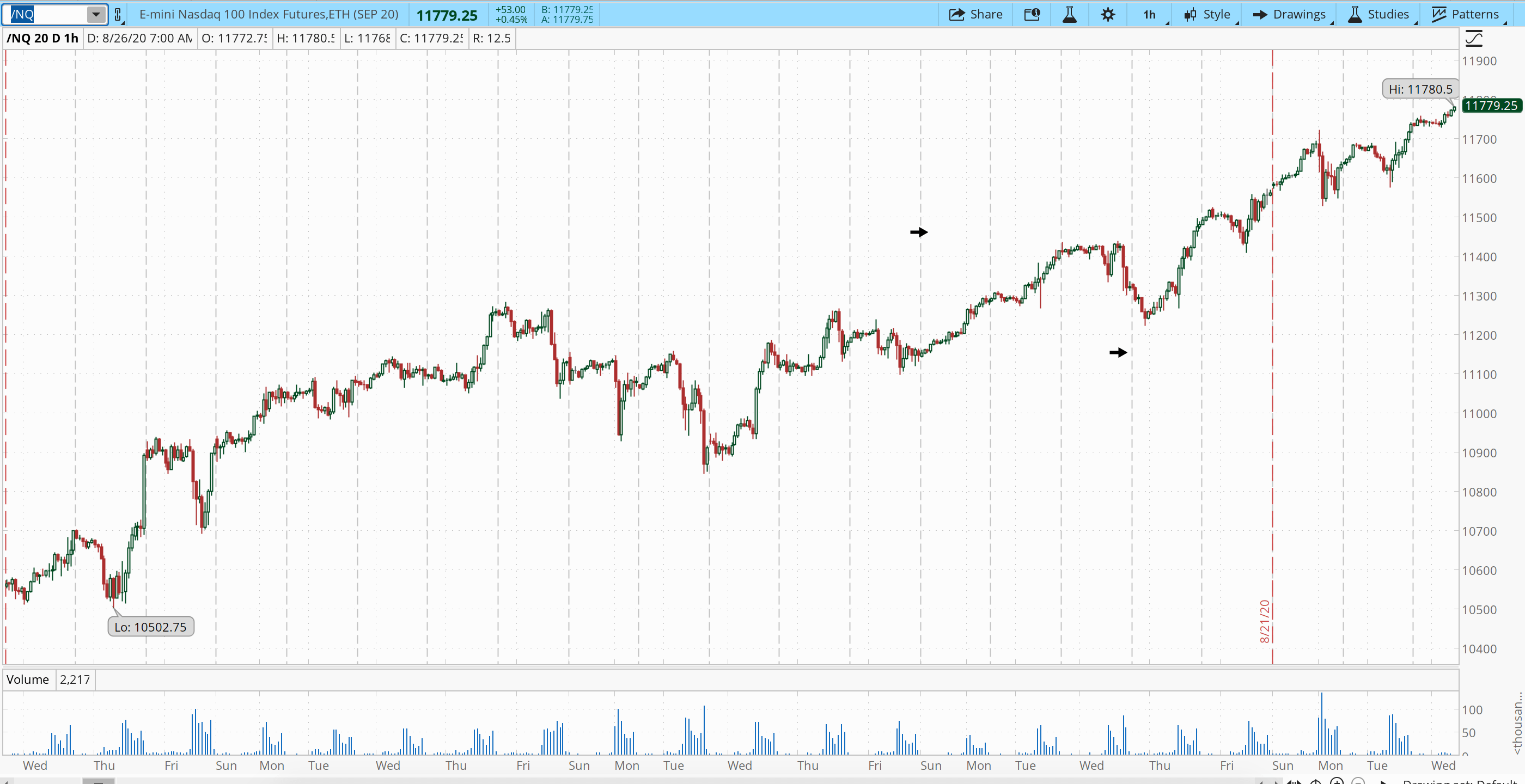Click the link icon beside symbol box
The image size is (1525, 784).
(118, 15)
